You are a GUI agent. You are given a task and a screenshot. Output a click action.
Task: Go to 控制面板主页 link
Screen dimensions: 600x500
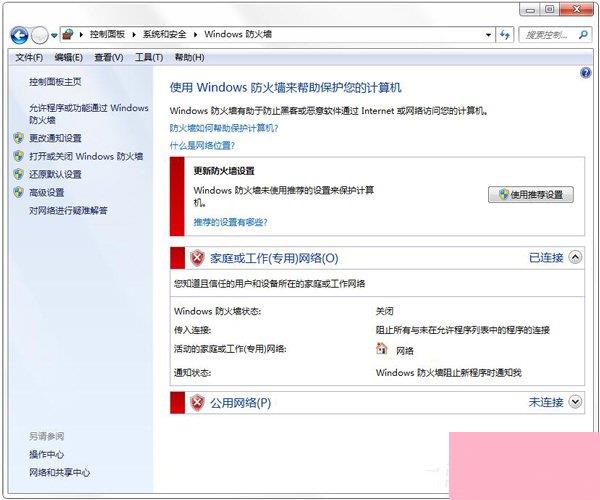(x=55, y=82)
